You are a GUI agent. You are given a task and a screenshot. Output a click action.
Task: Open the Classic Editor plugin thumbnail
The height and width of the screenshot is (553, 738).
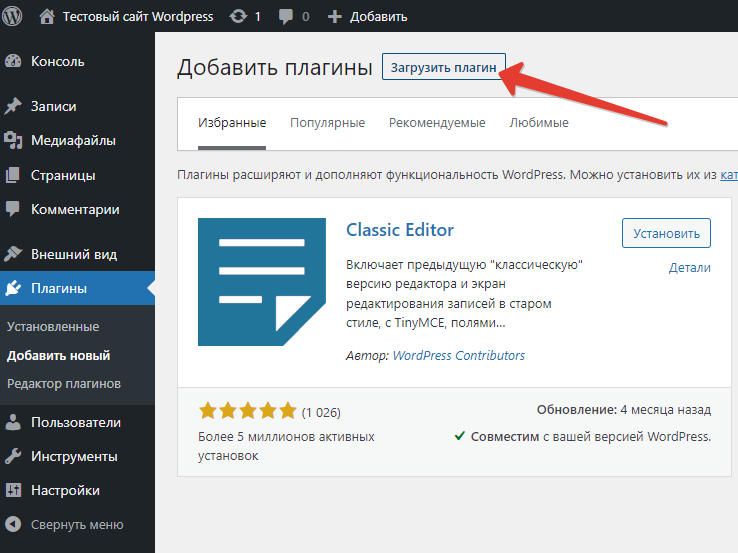(262, 282)
